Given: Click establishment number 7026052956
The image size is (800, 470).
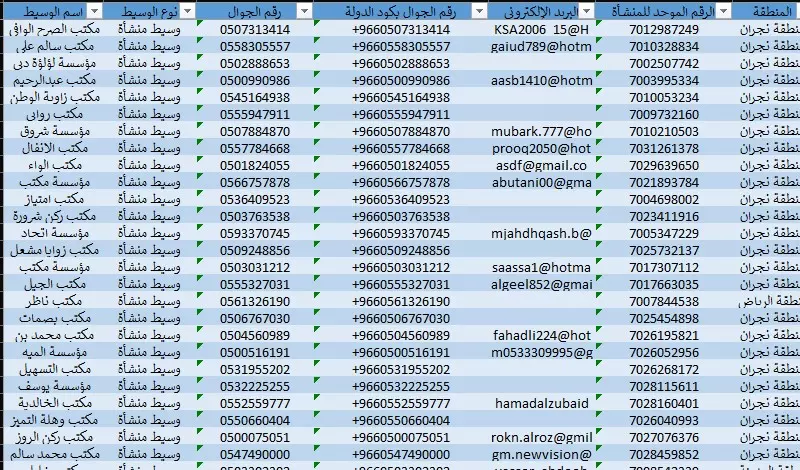Looking at the screenshot, I should pyautogui.click(x=664, y=352).
